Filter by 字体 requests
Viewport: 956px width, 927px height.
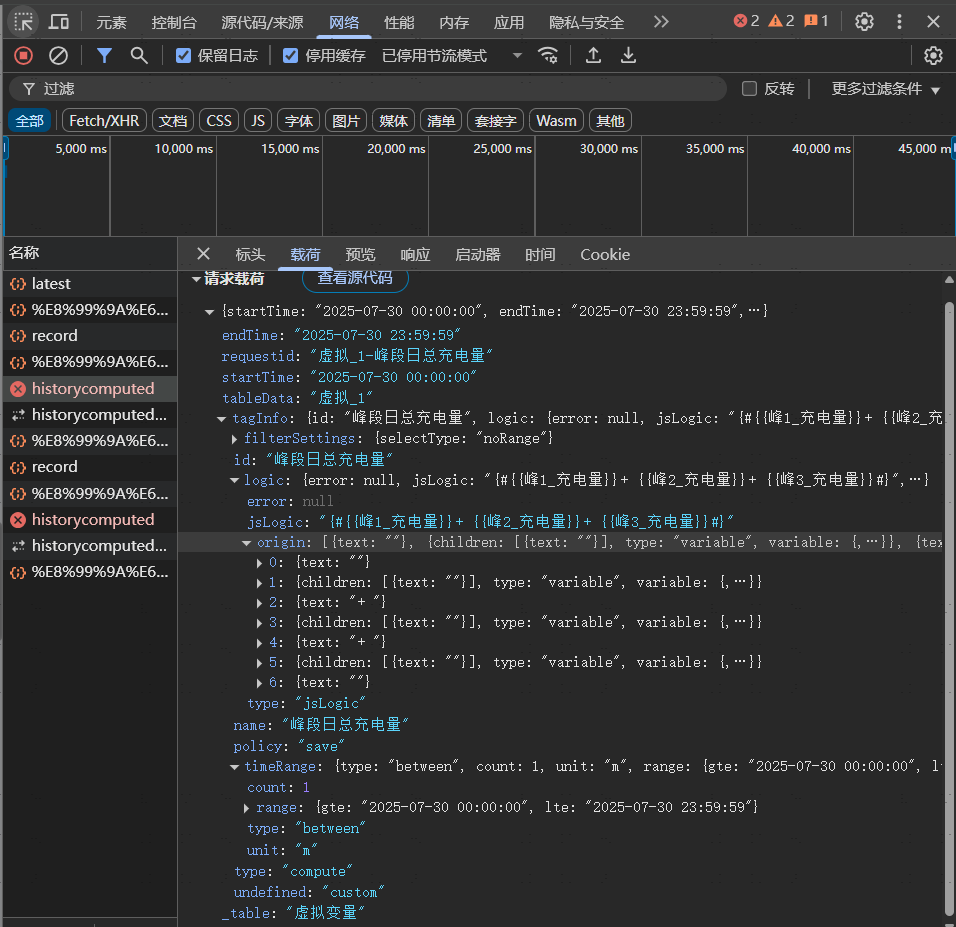[x=299, y=121]
